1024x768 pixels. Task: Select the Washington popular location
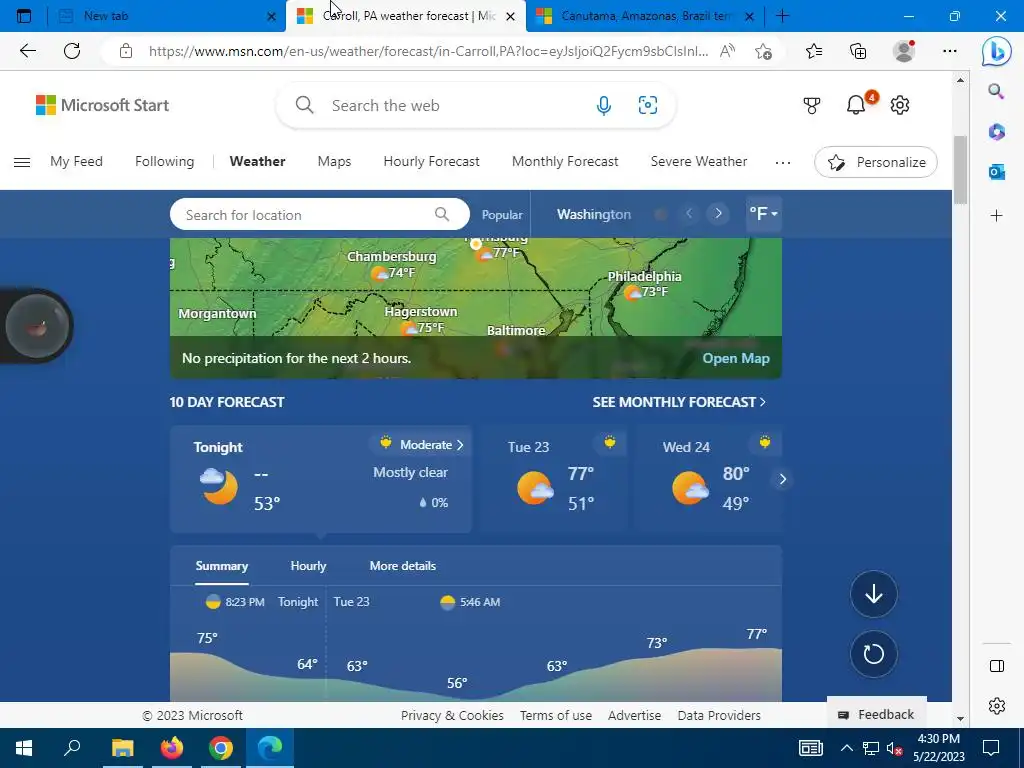594,214
